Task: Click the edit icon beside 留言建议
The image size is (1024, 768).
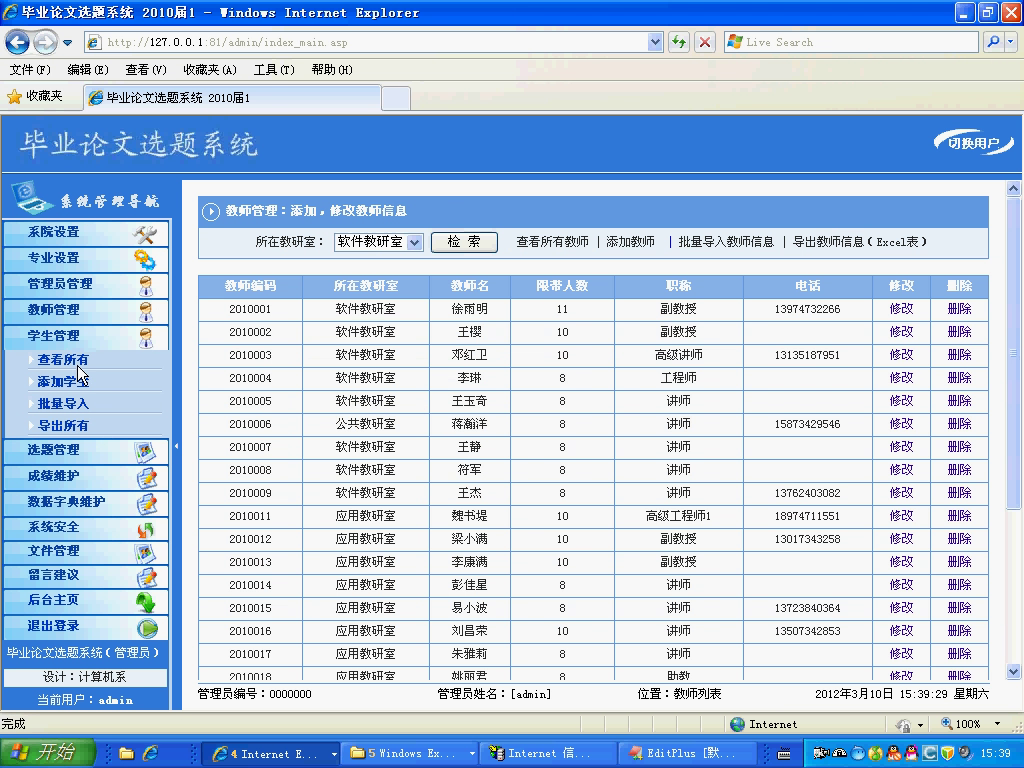Action: click(146, 577)
